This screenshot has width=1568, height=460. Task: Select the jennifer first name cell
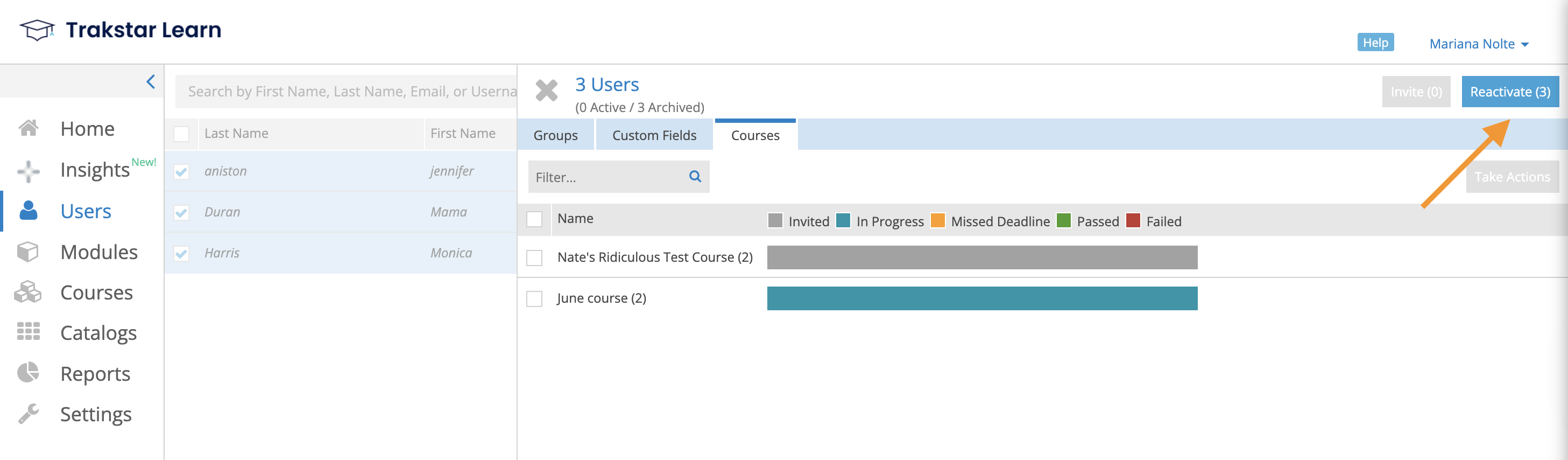point(451,171)
